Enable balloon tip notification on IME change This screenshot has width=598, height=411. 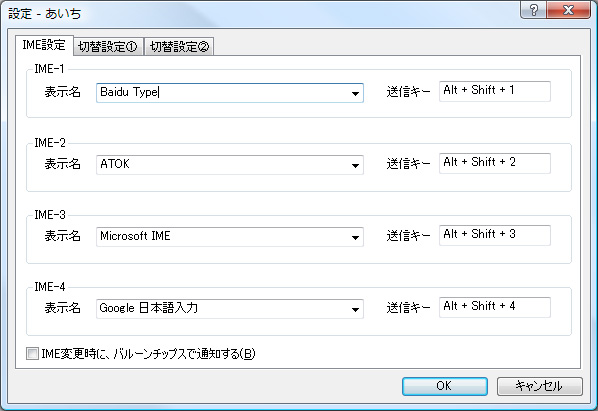coord(32,354)
